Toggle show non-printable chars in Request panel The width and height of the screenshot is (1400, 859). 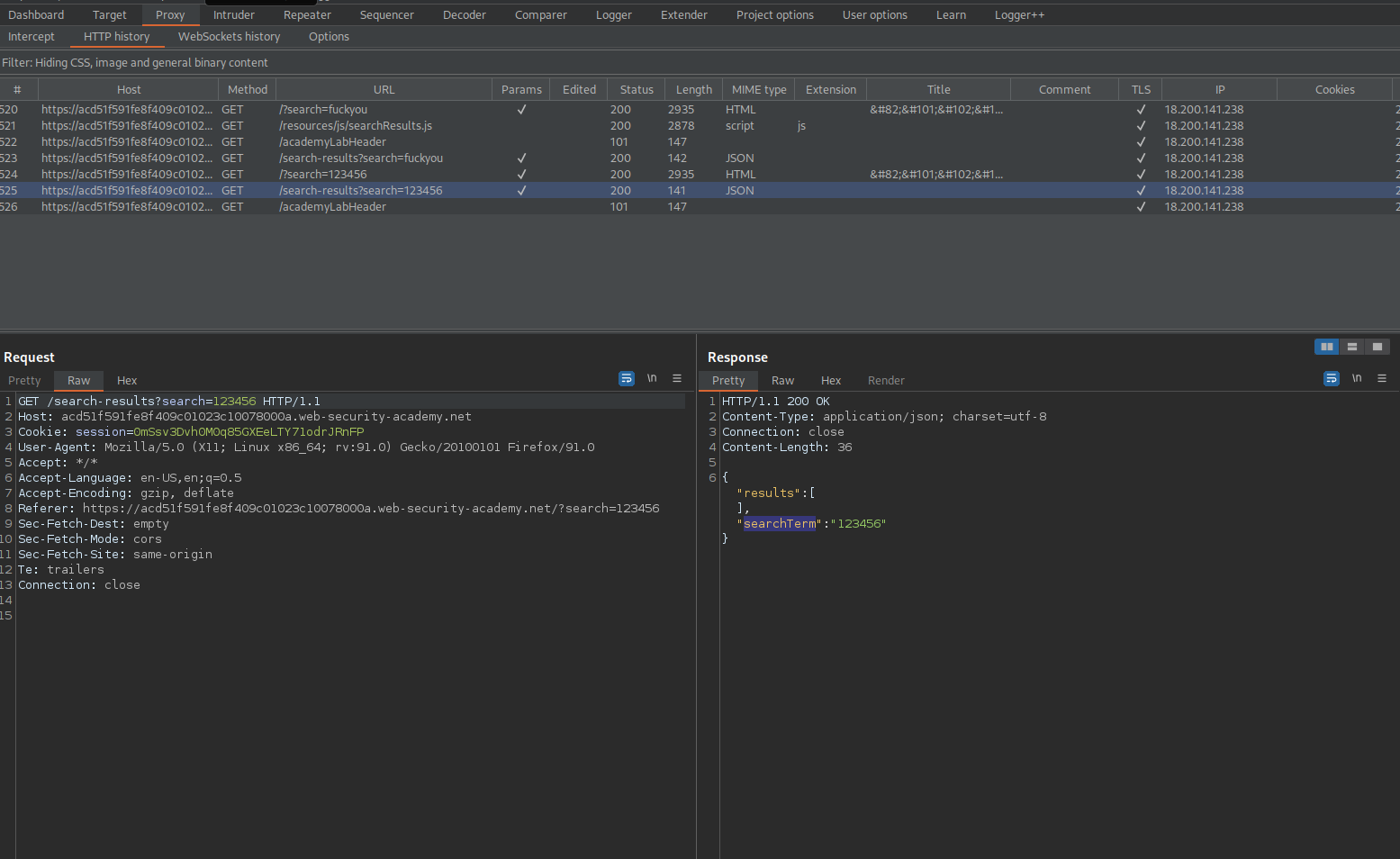652,379
